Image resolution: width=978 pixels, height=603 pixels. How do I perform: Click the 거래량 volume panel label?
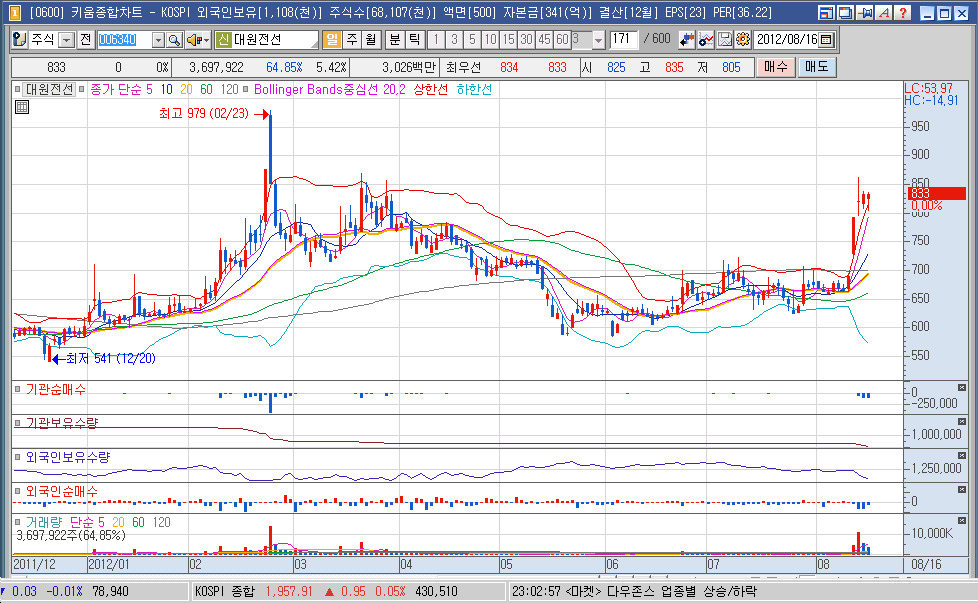point(44,522)
